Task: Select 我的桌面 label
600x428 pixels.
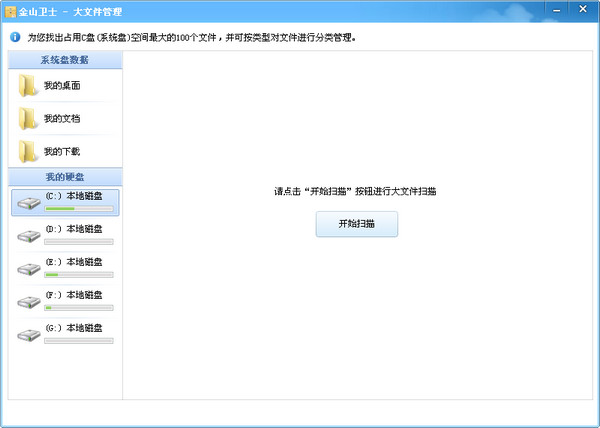Action: [x=62, y=86]
